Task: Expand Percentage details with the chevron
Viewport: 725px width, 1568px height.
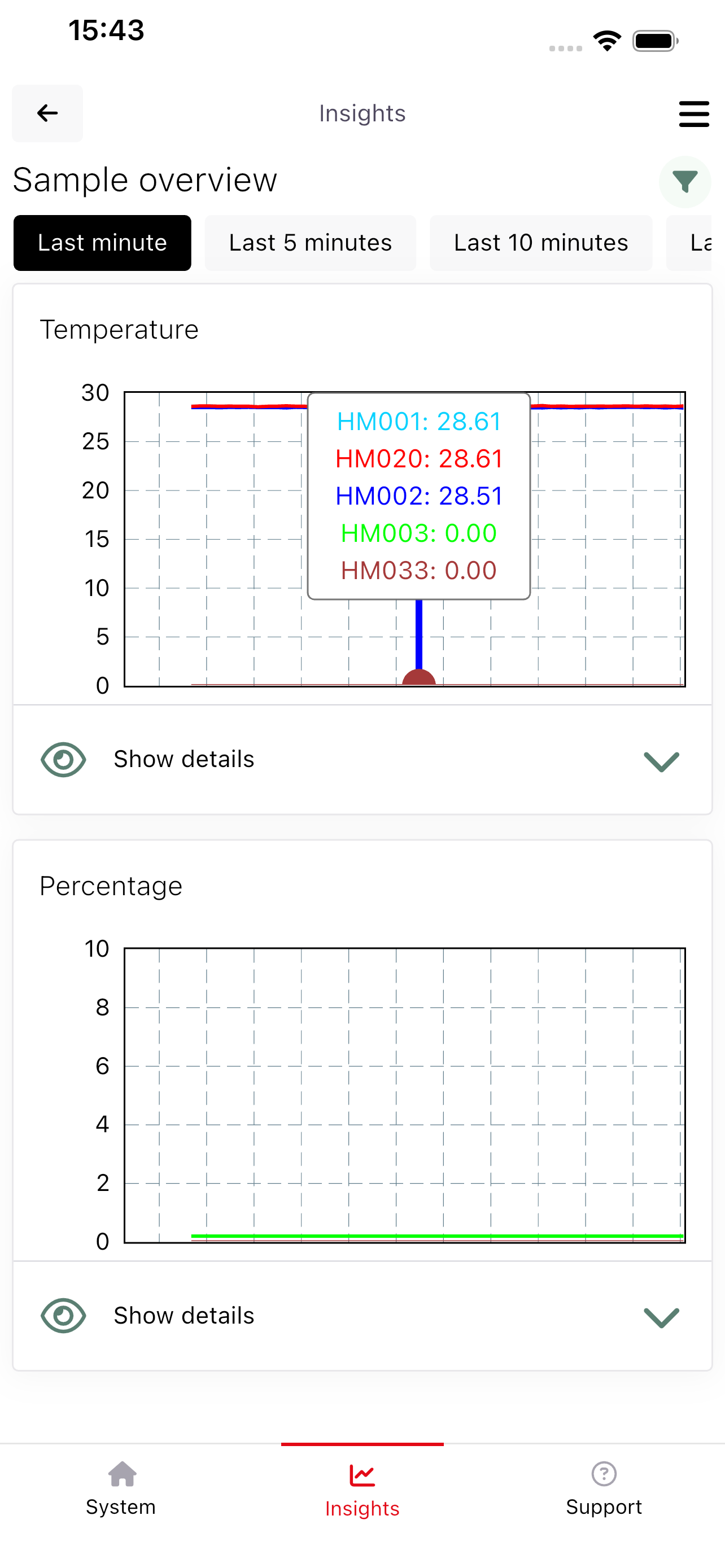Action: [662, 1318]
